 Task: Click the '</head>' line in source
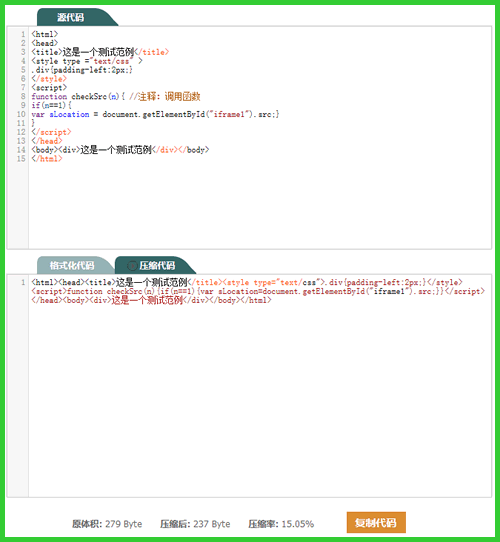[47, 141]
